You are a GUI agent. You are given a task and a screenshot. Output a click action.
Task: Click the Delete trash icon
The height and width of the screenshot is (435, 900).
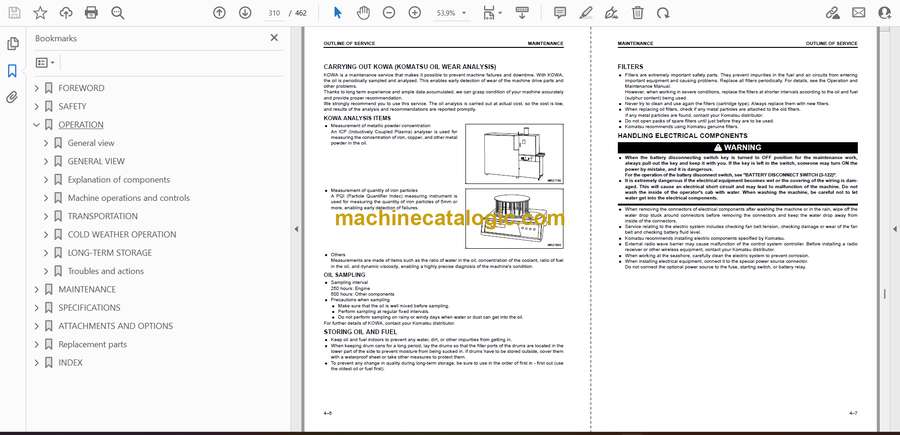click(x=638, y=13)
